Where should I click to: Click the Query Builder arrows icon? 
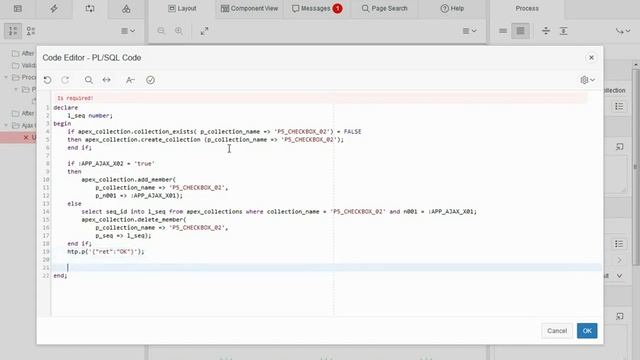point(107,80)
